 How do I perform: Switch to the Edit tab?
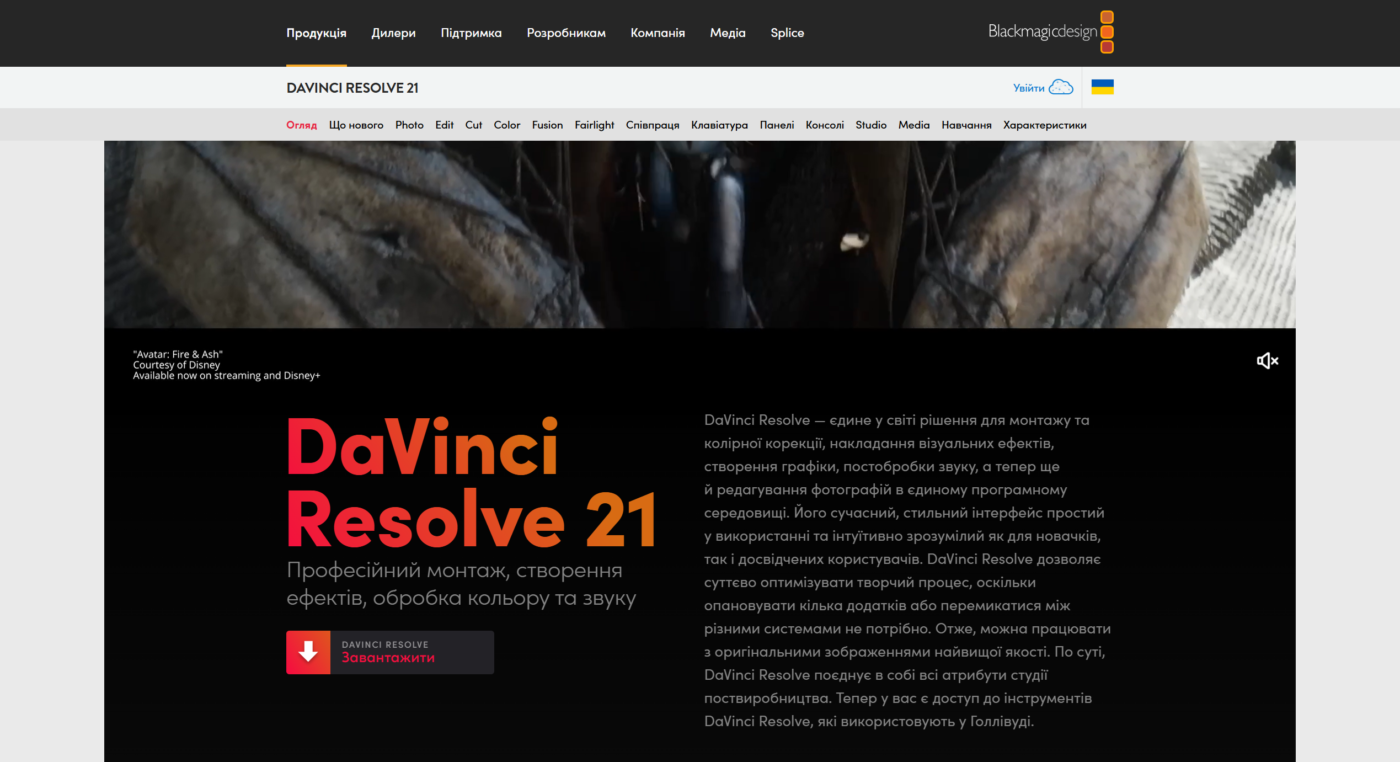tap(444, 125)
